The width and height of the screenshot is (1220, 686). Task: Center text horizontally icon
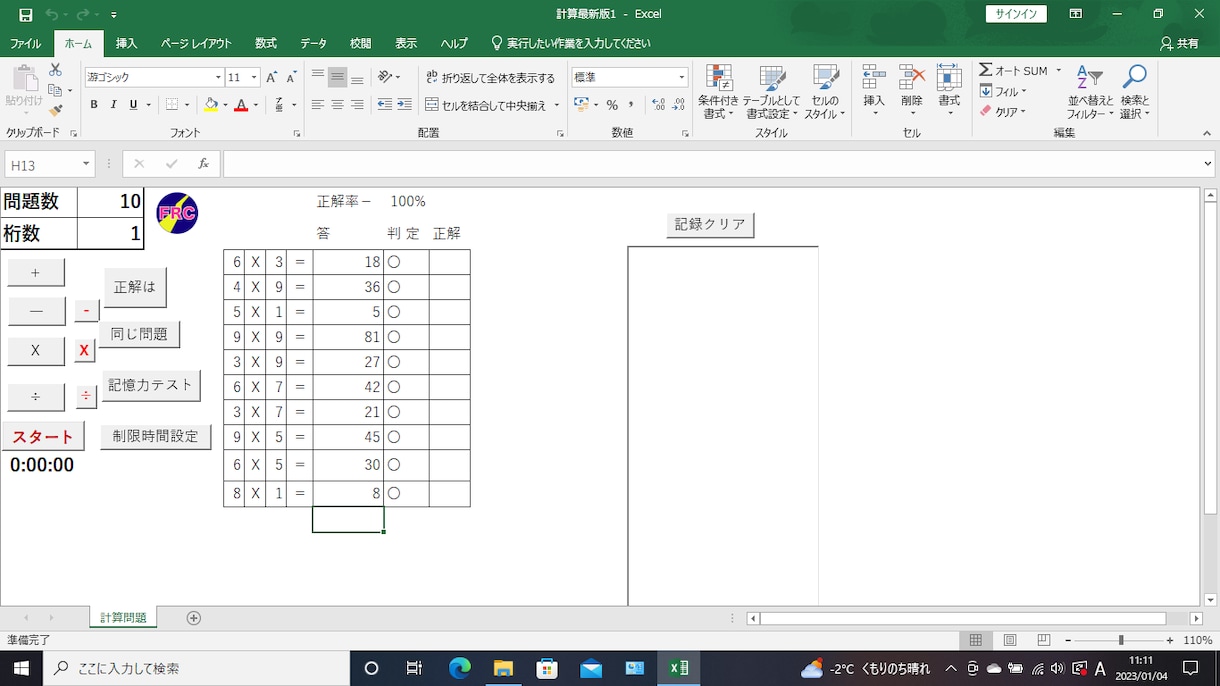(337, 105)
